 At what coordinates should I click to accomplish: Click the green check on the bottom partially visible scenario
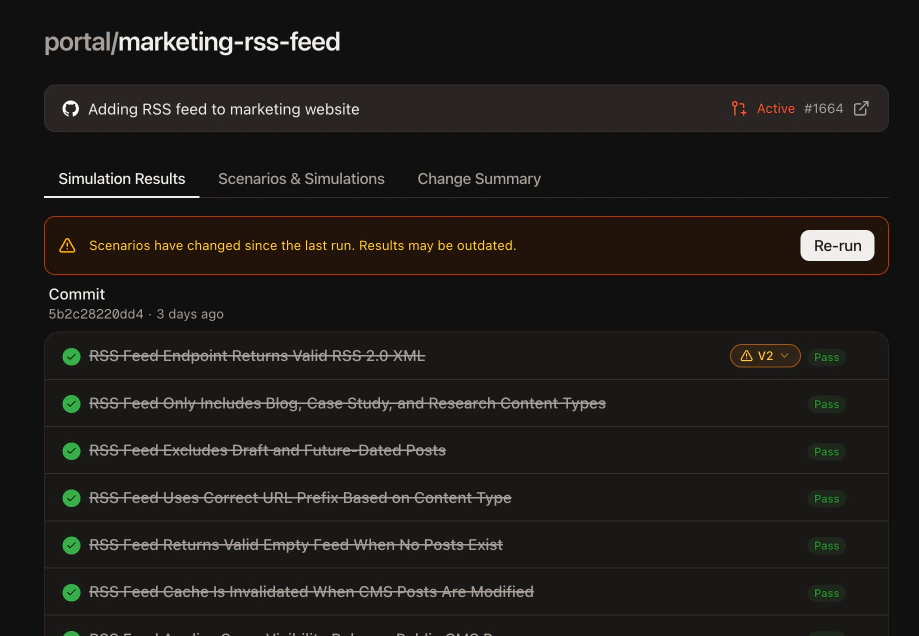[71, 633]
